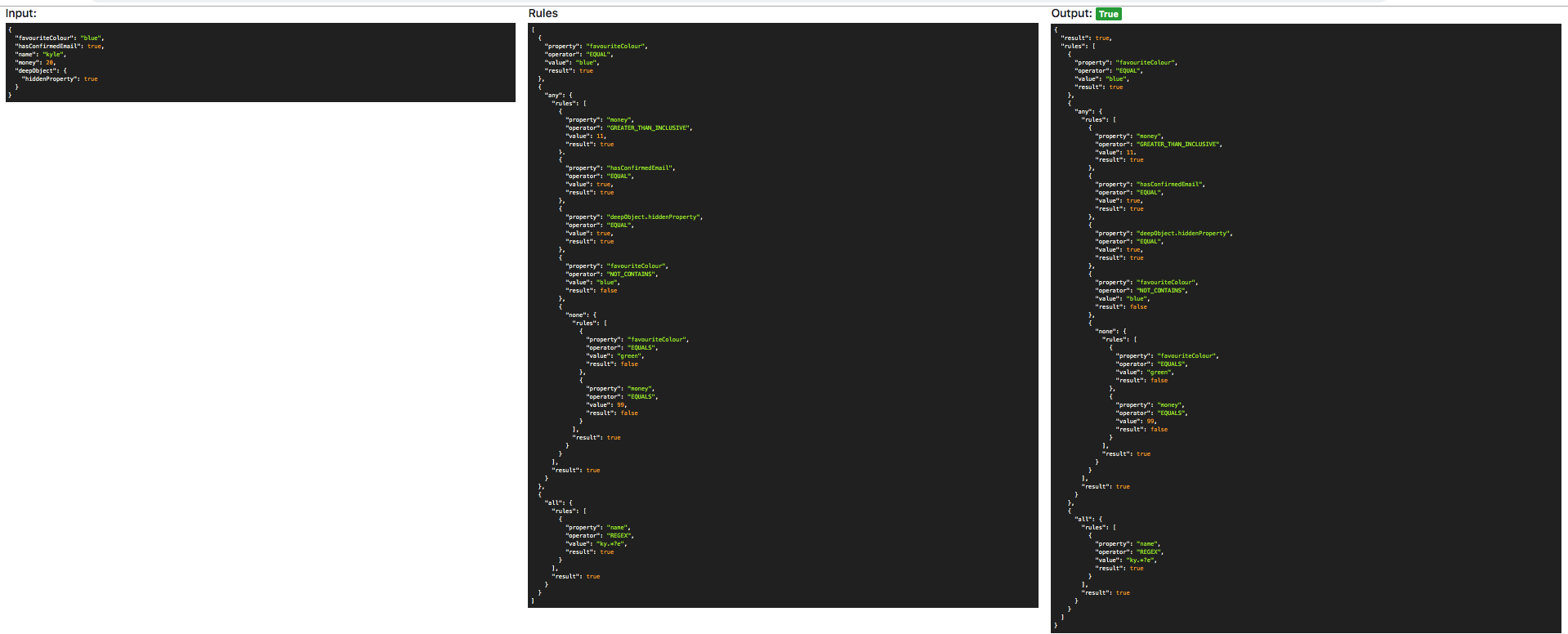Viewport: 1568px width, 634px height.
Task: Click the "value": "green" line in Output panel
Action: pyautogui.click(x=1146, y=373)
